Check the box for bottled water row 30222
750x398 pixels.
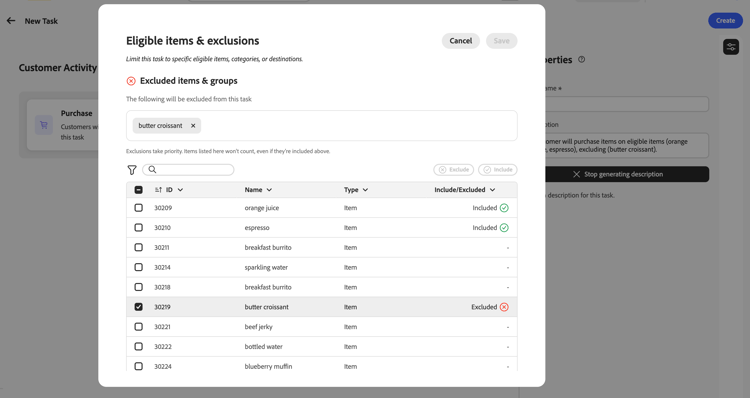click(x=139, y=347)
